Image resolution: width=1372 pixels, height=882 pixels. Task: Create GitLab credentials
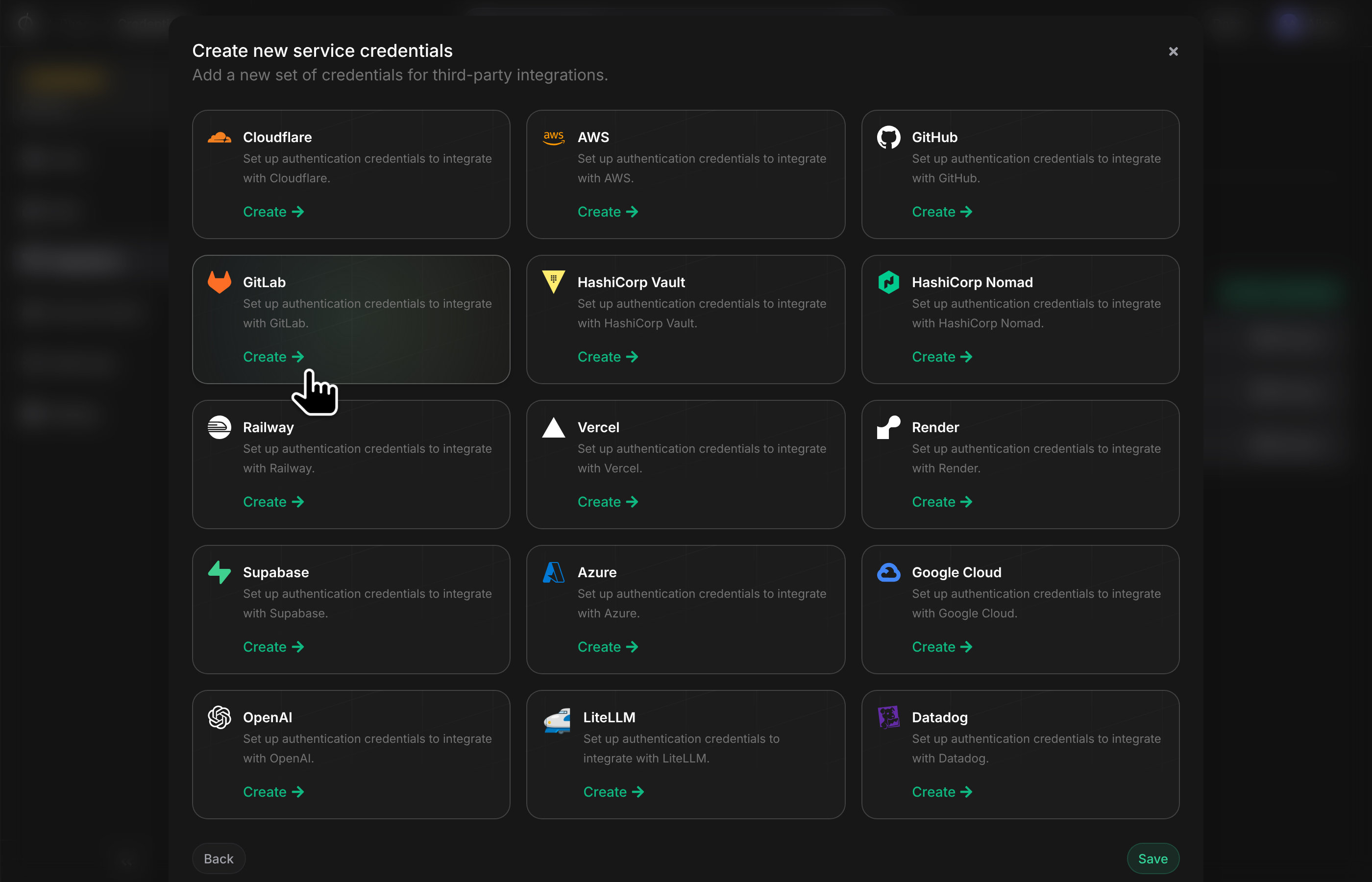click(273, 357)
